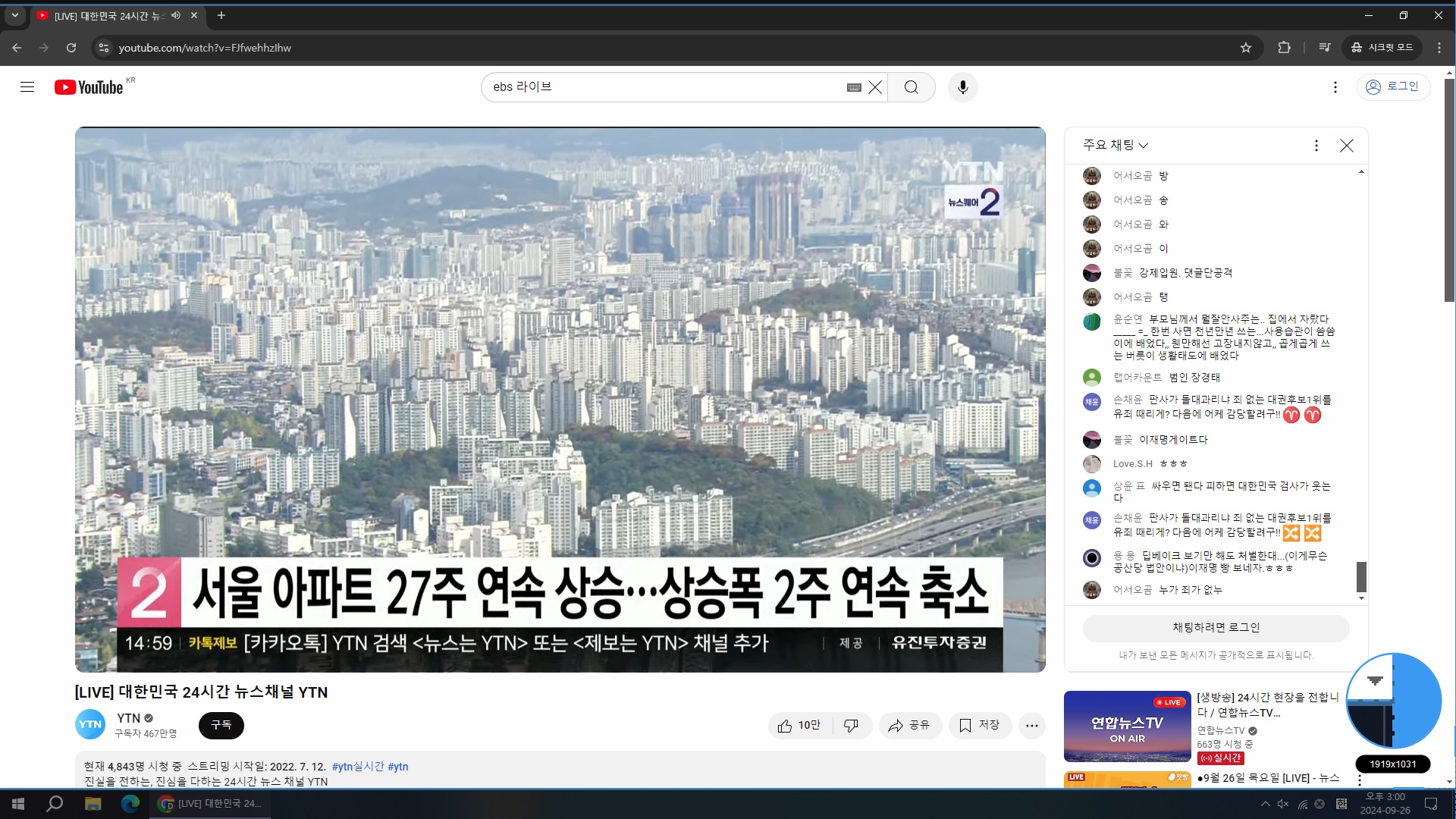Click 랩어카운트 chat message 범인 장경태
Viewport: 1456px width, 819px height.
[1194, 378]
